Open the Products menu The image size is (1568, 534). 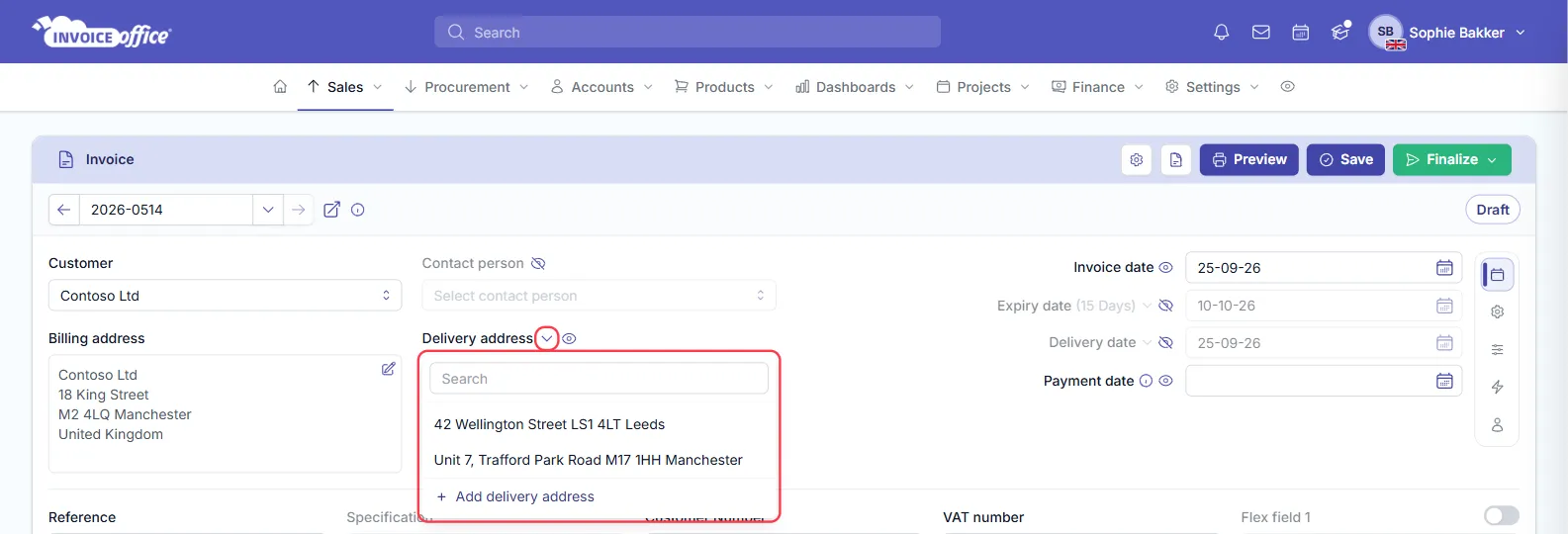(724, 87)
